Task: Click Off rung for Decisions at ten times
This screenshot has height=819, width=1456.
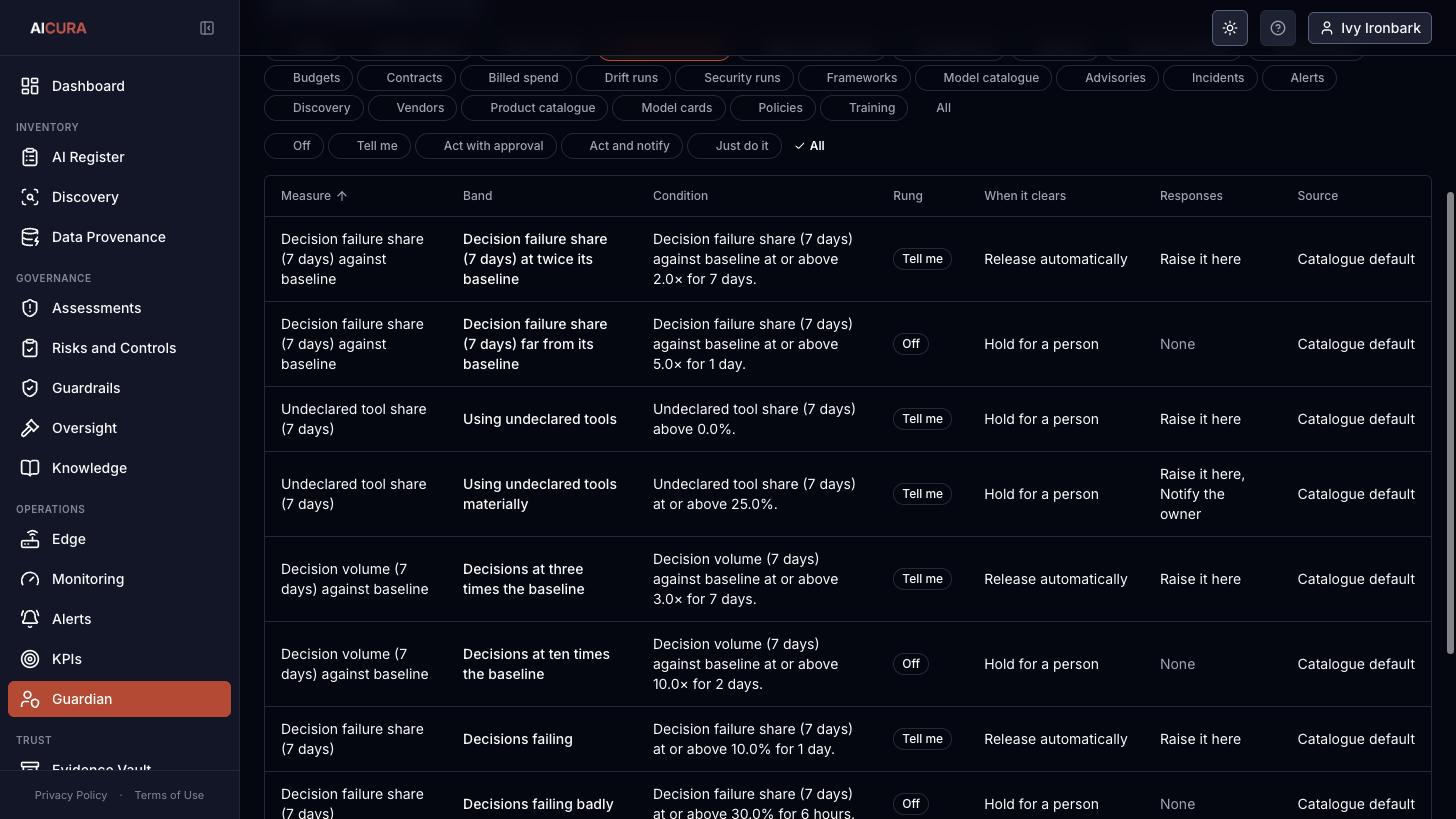Action: (910, 664)
